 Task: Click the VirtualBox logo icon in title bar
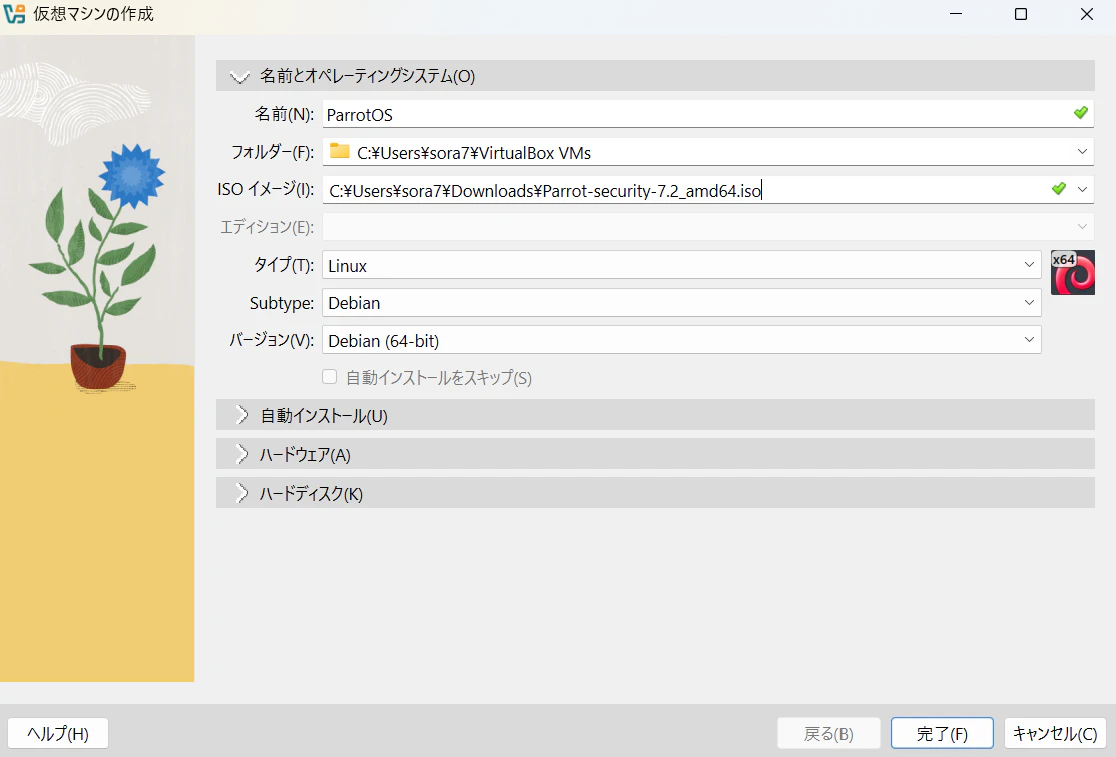tap(14, 14)
